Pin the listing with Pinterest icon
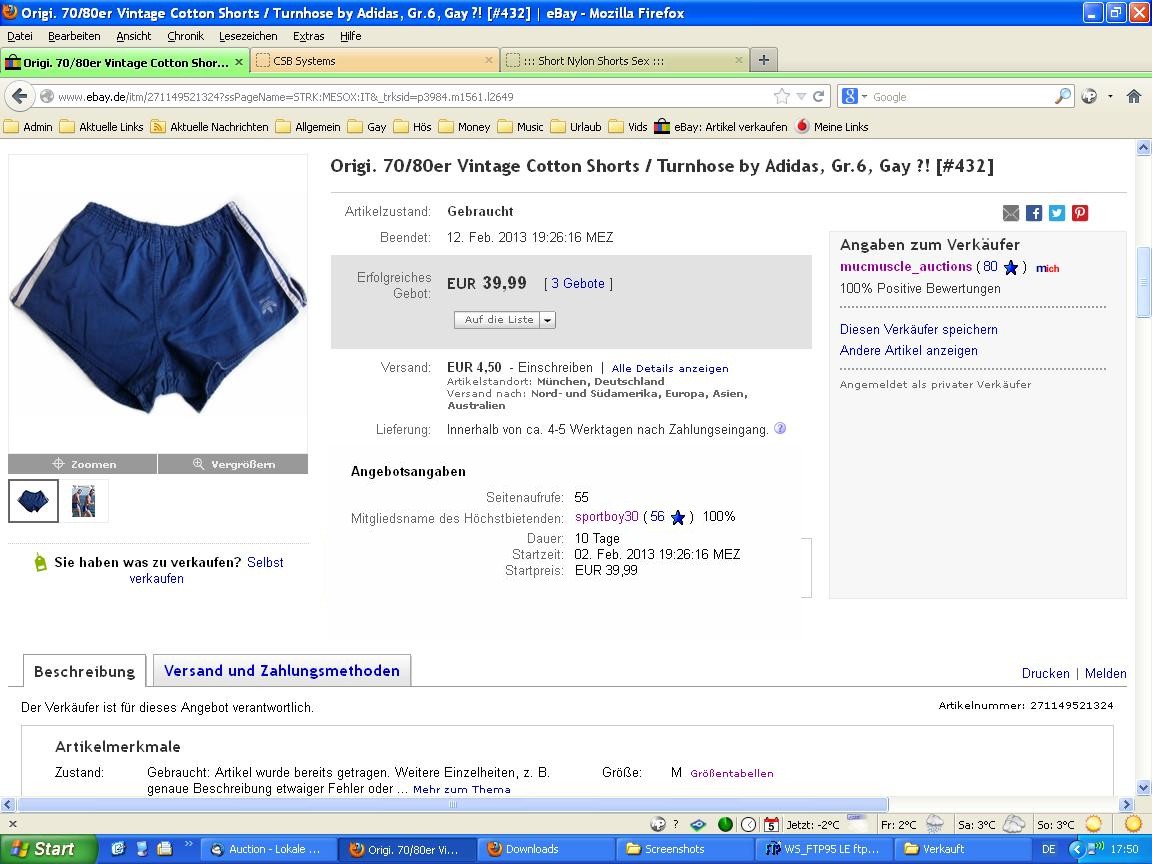 (x=1080, y=213)
